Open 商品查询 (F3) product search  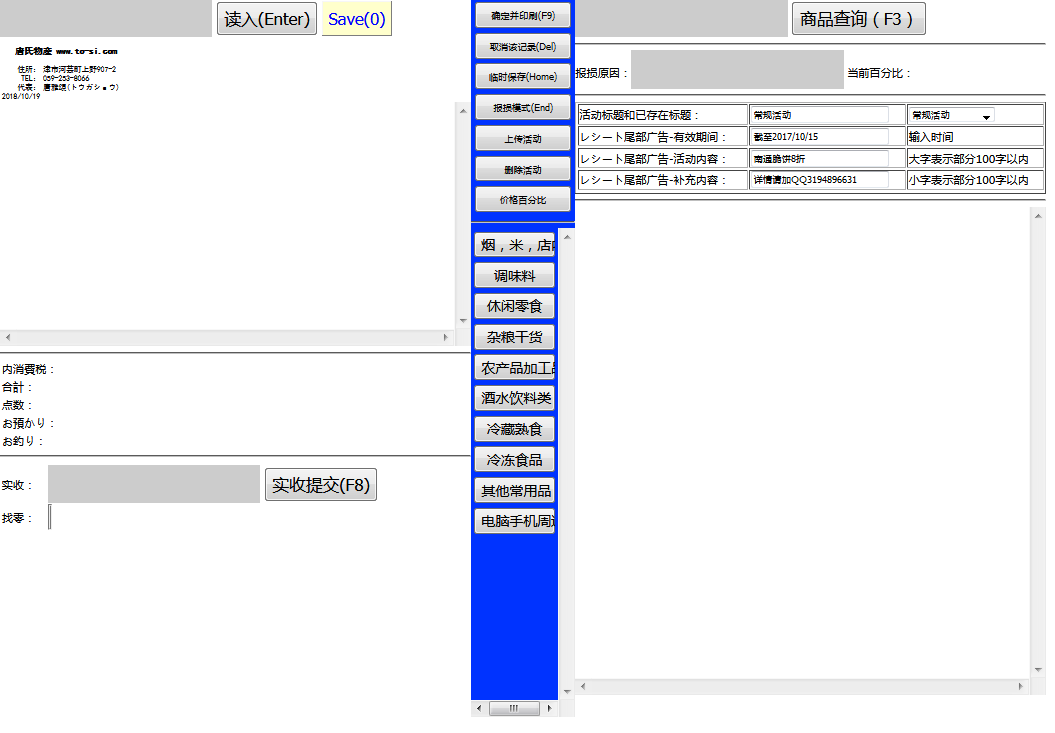pyautogui.click(x=858, y=19)
